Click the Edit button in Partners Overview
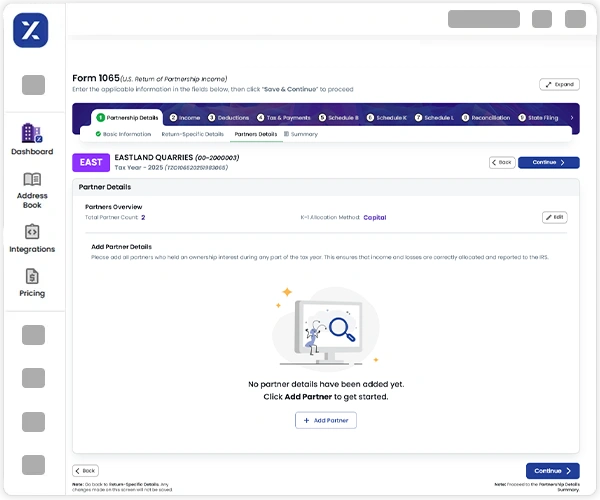Image resolution: width=600 pixels, height=500 pixels. [x=554, y=217]
